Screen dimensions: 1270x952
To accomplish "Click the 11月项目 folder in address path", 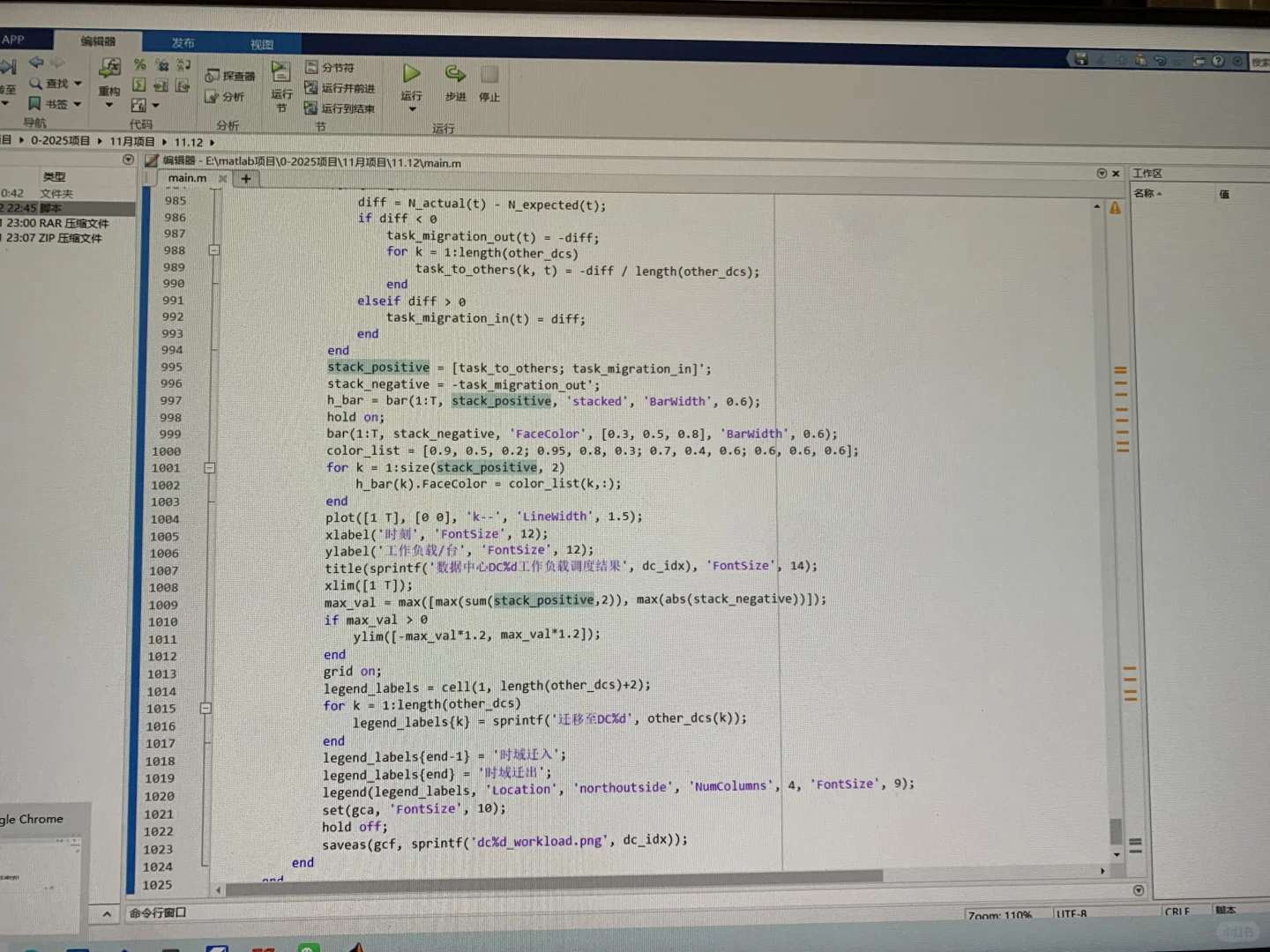I will click(x=132, y=141).
